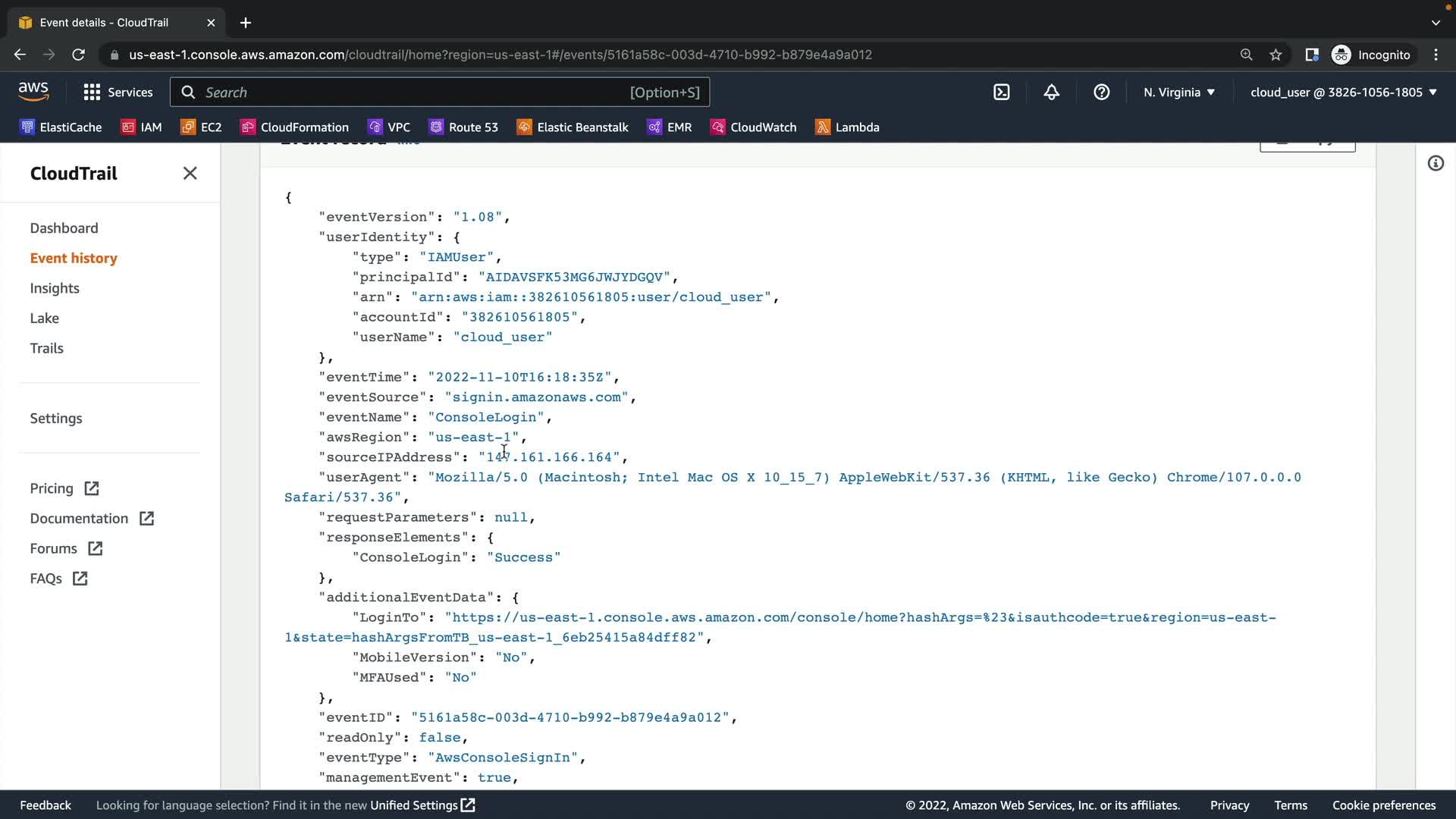Open the info panel icon on the right
Viewport: 1456px width, 819px height.
[1436, 164]
